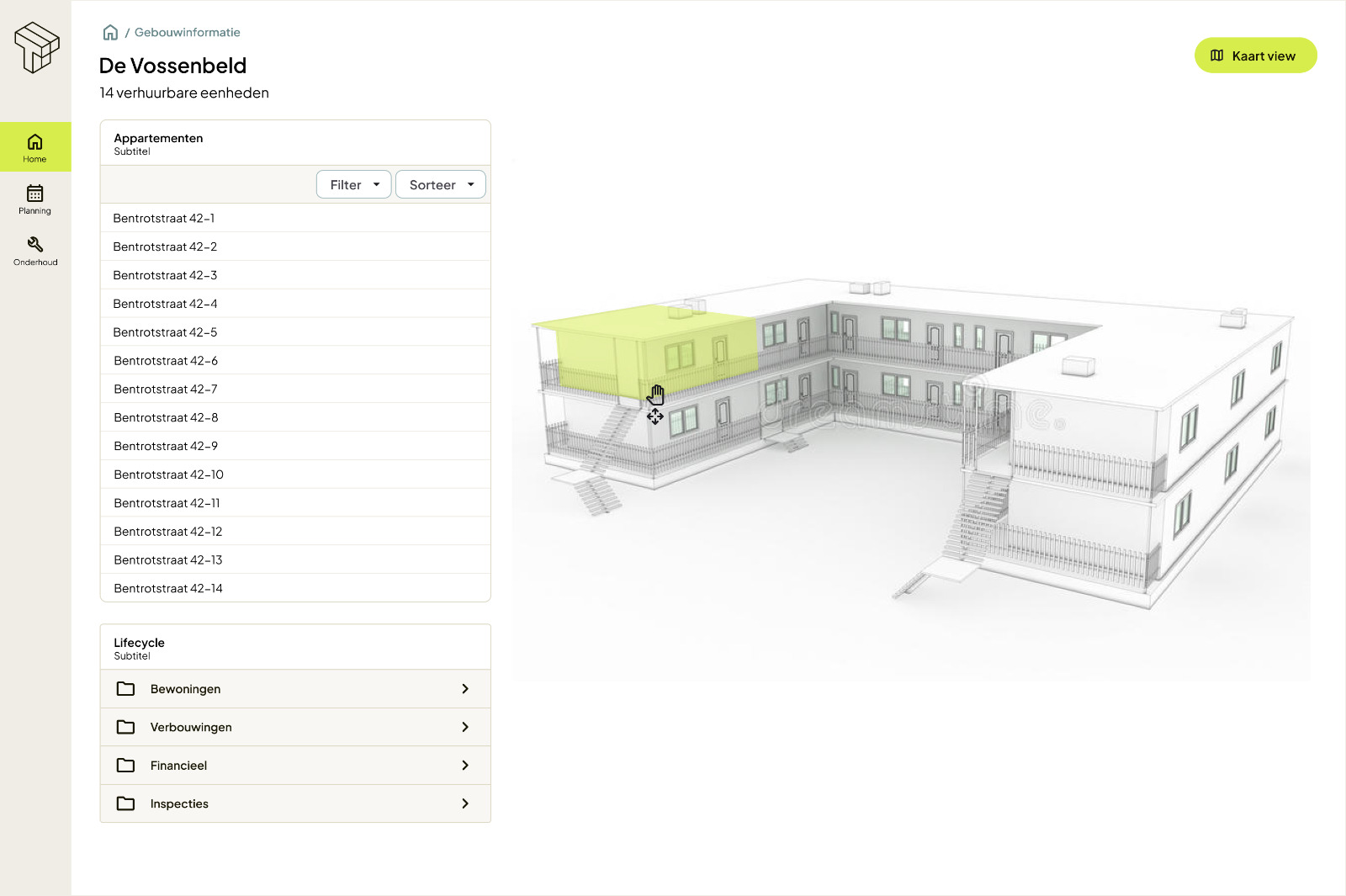Select Bentrotstraat 42-7 in the list

point(166,390)
